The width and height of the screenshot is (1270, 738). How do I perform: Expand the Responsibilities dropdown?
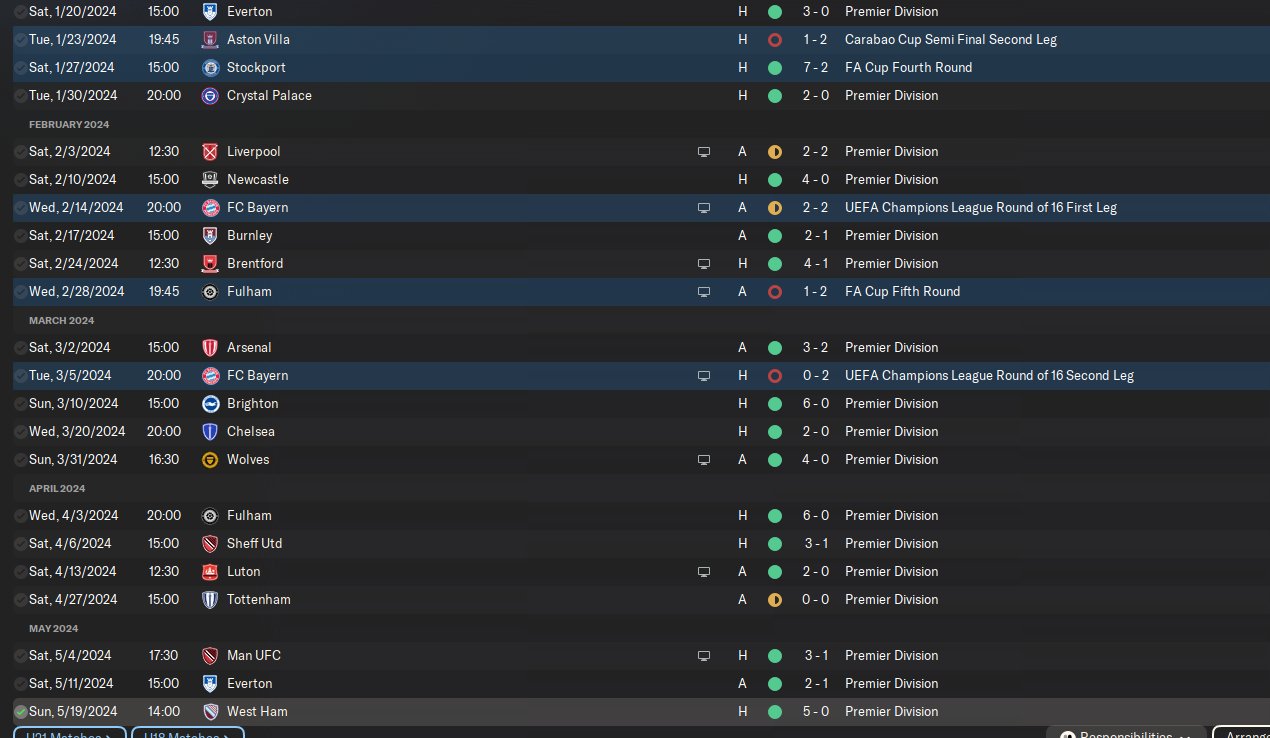tap(1125, 733)
